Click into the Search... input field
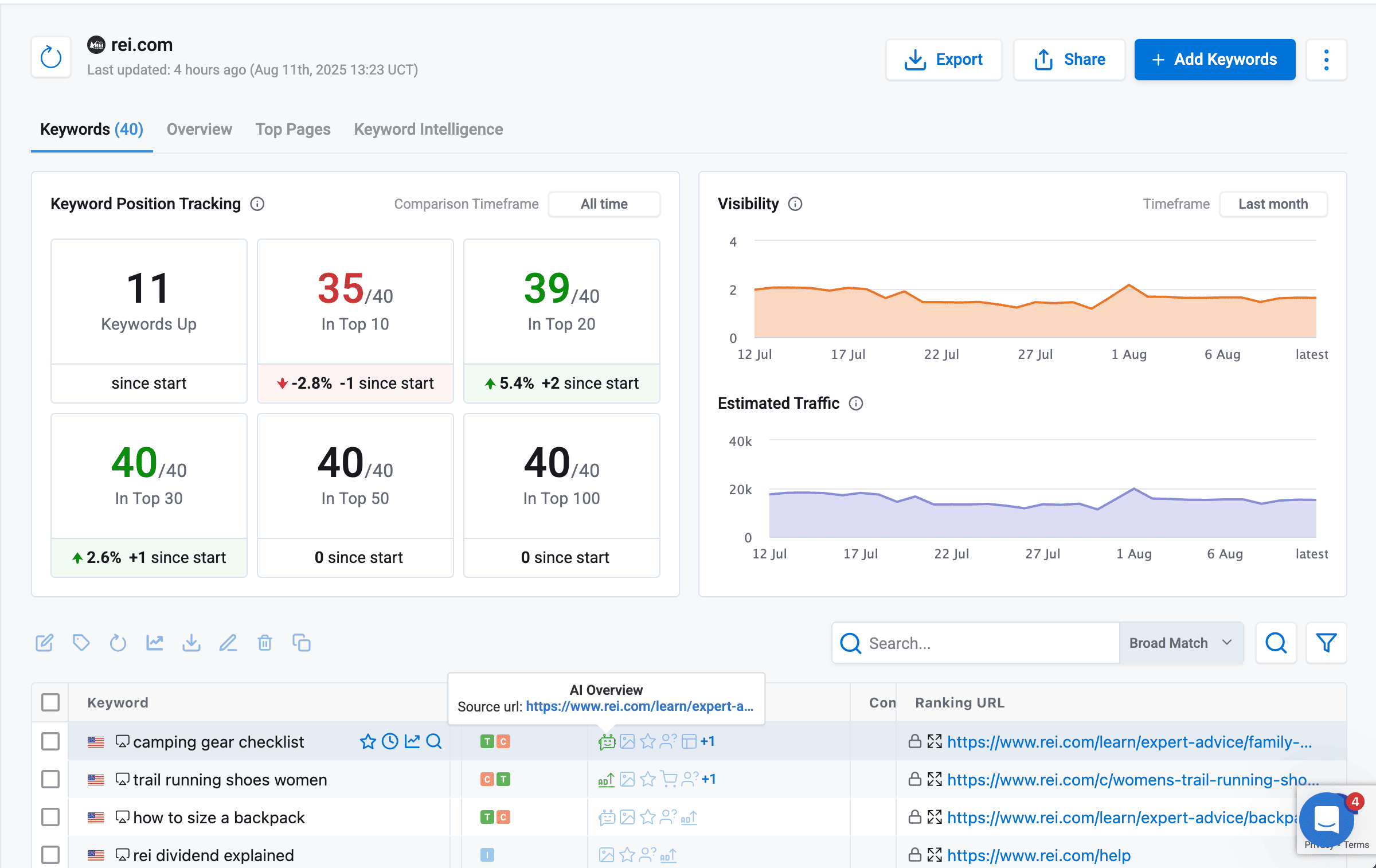 [975, 643]
